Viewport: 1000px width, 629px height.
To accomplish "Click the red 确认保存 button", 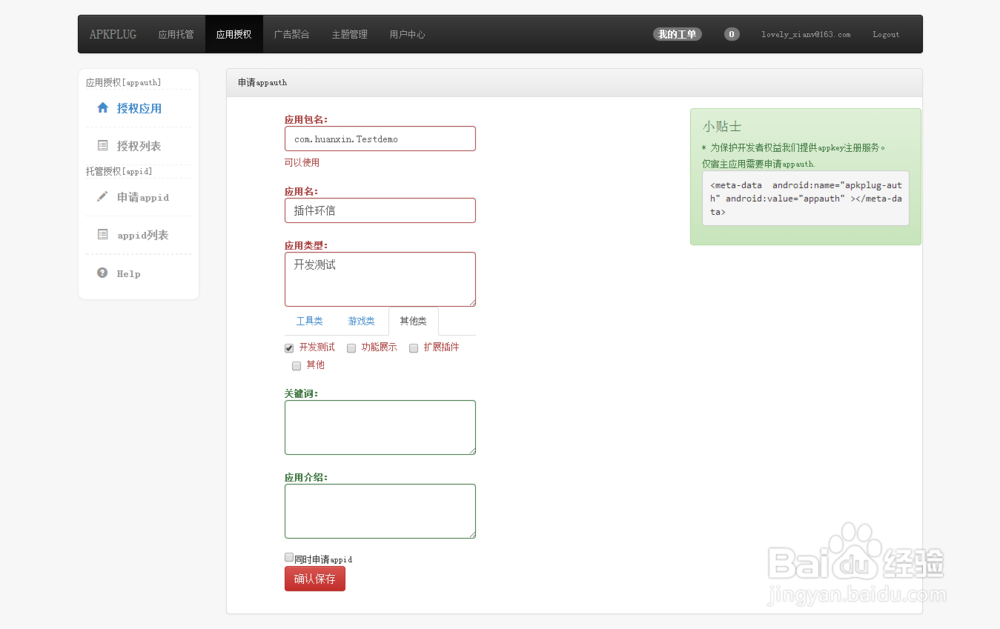I will coord(315,579).
